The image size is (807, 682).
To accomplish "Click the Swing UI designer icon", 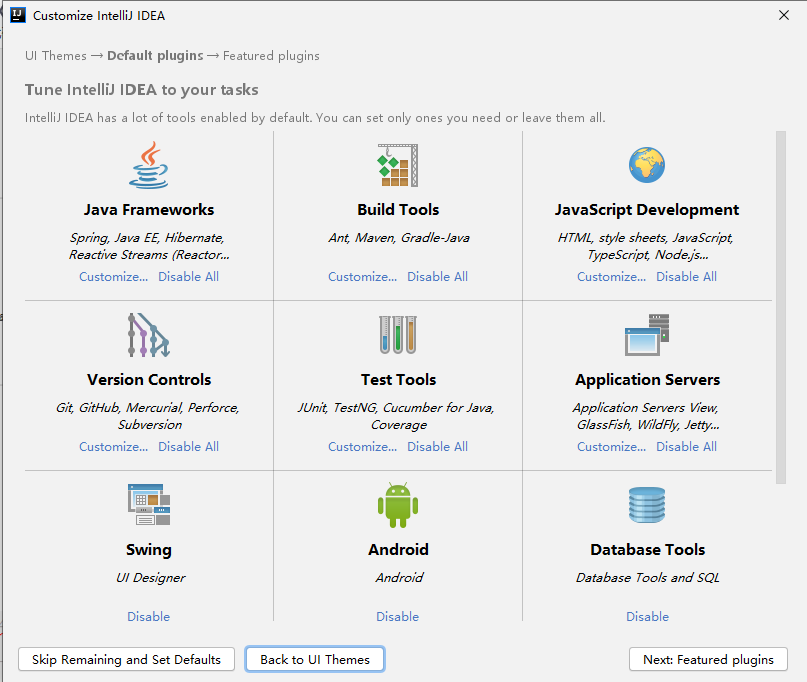I will click(149, 504).
